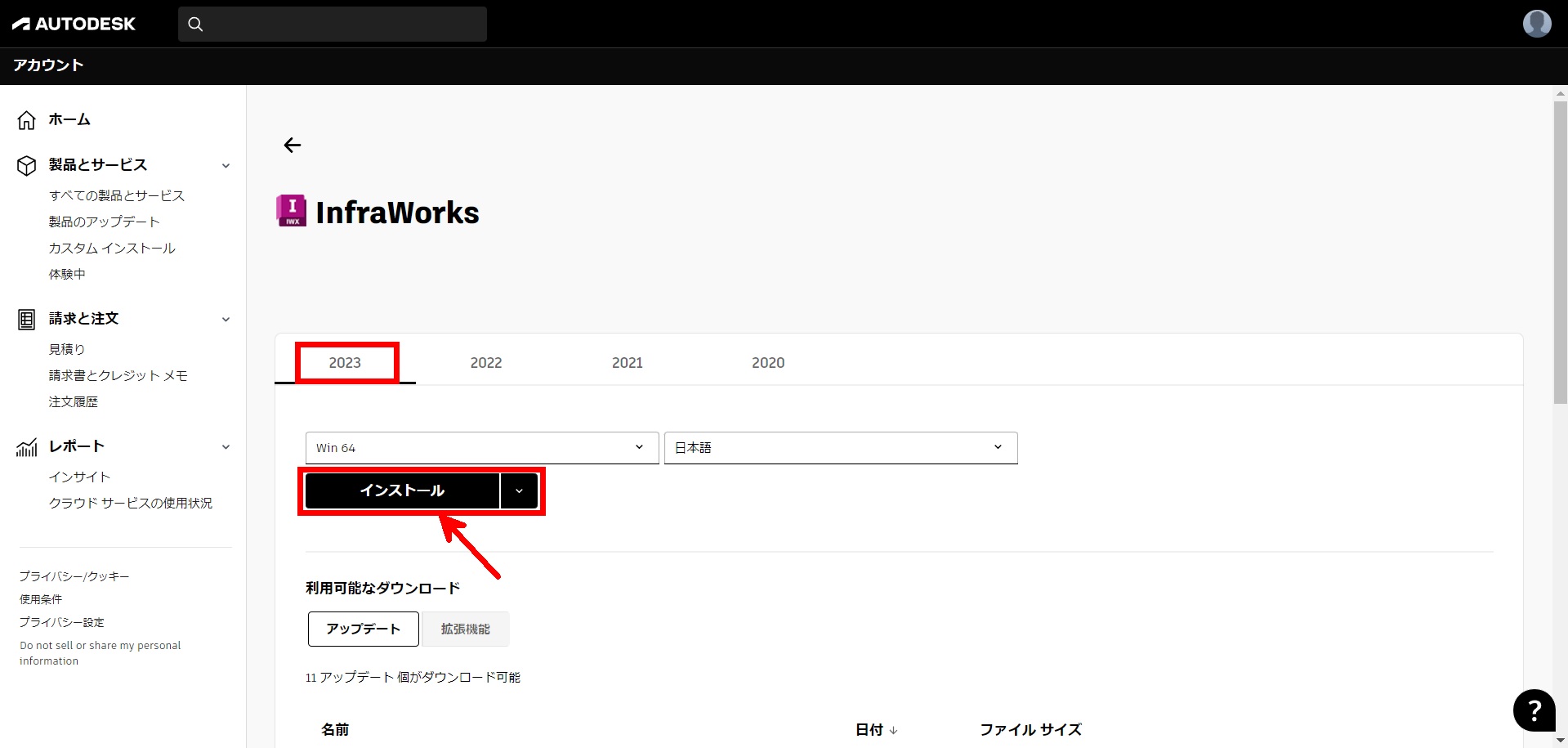The image size is (1568, 748).
Task: Open the install options dropdown arrow
Action: pos(519,490)
